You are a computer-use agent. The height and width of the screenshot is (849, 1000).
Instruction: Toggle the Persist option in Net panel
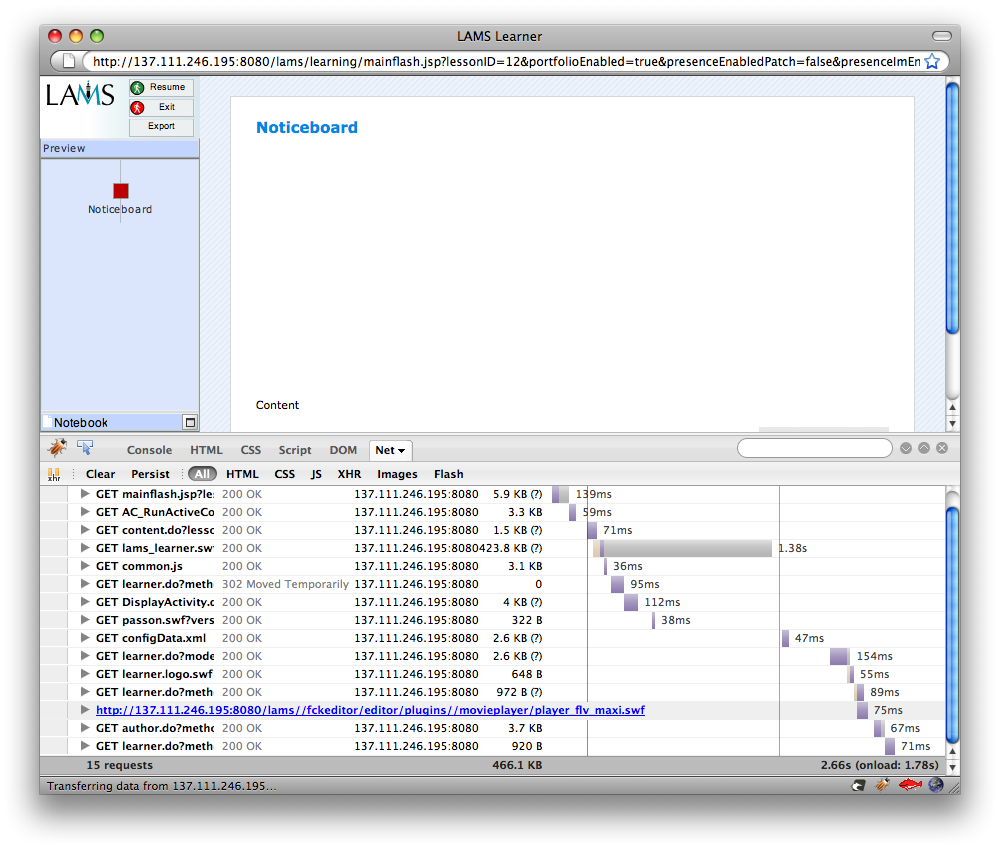[150, 474]
